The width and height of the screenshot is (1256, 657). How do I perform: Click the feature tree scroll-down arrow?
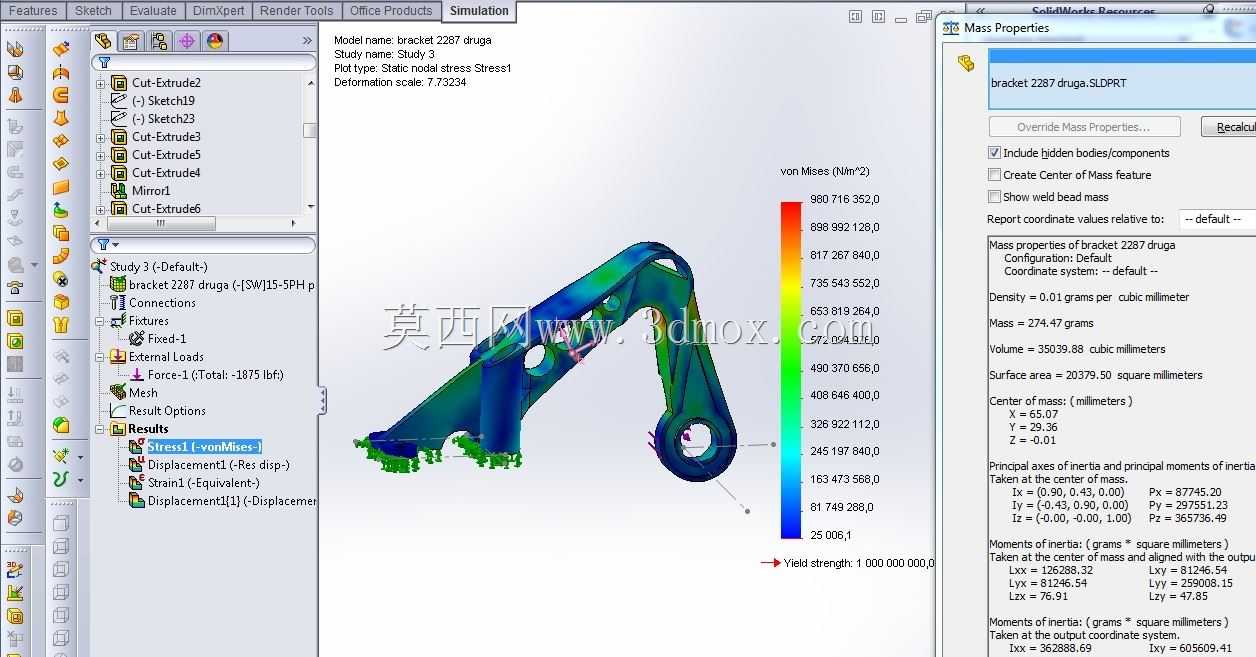point(310,207)
